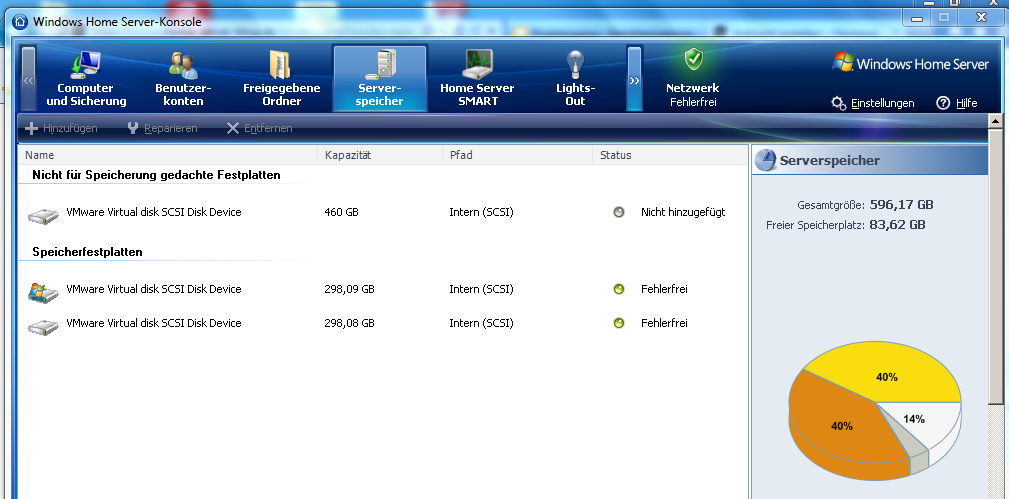Image resolution: width=1009 pixels, height=499 pixels.
Task: Sort by the Name column header
Action: point(168,155)
